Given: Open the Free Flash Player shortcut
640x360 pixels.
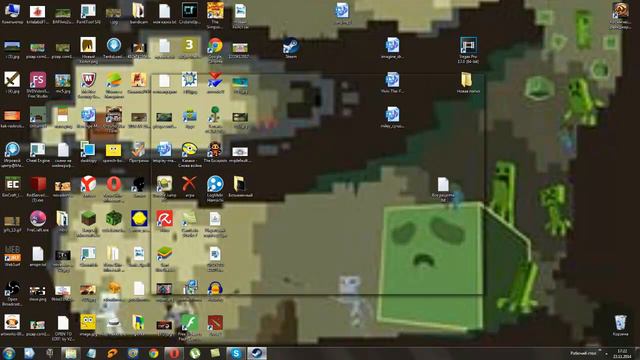Looking at the screenshot, I should [189, 322].
